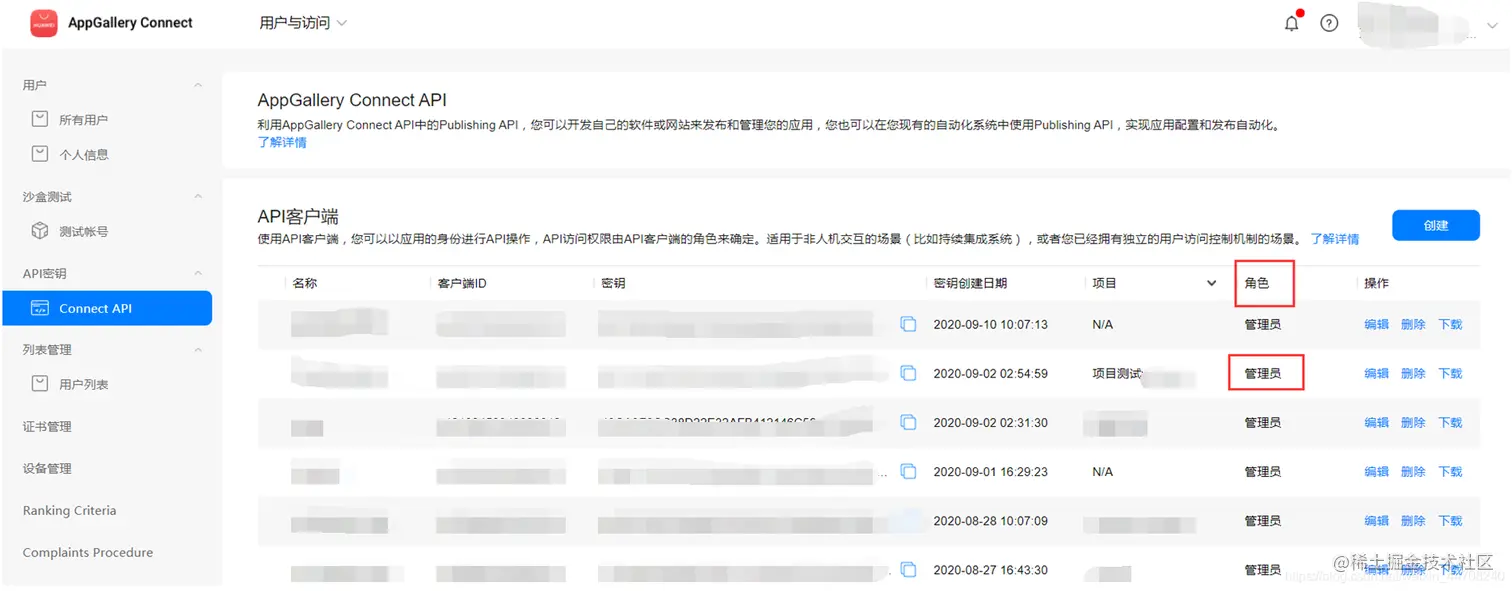The image size is (1512, 591).
Task: Click N/A in the 2020-09-01 row
Action: click(1102, 471)
